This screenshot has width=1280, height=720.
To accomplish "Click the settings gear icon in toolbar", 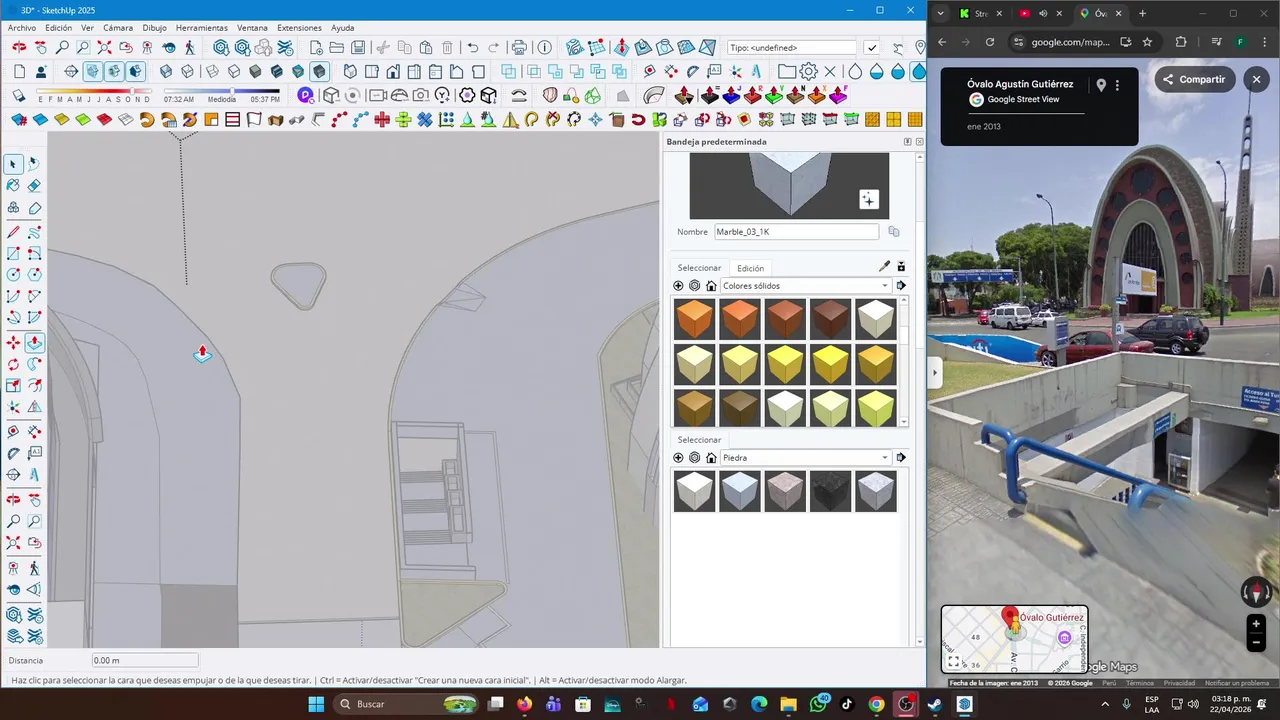I will (x=808, y=71).
